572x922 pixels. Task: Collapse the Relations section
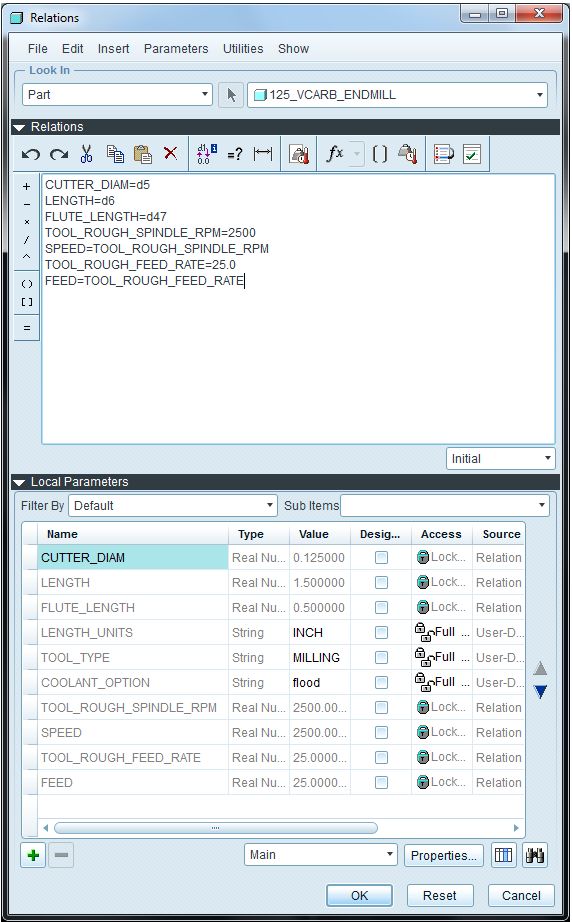[19, 127]
